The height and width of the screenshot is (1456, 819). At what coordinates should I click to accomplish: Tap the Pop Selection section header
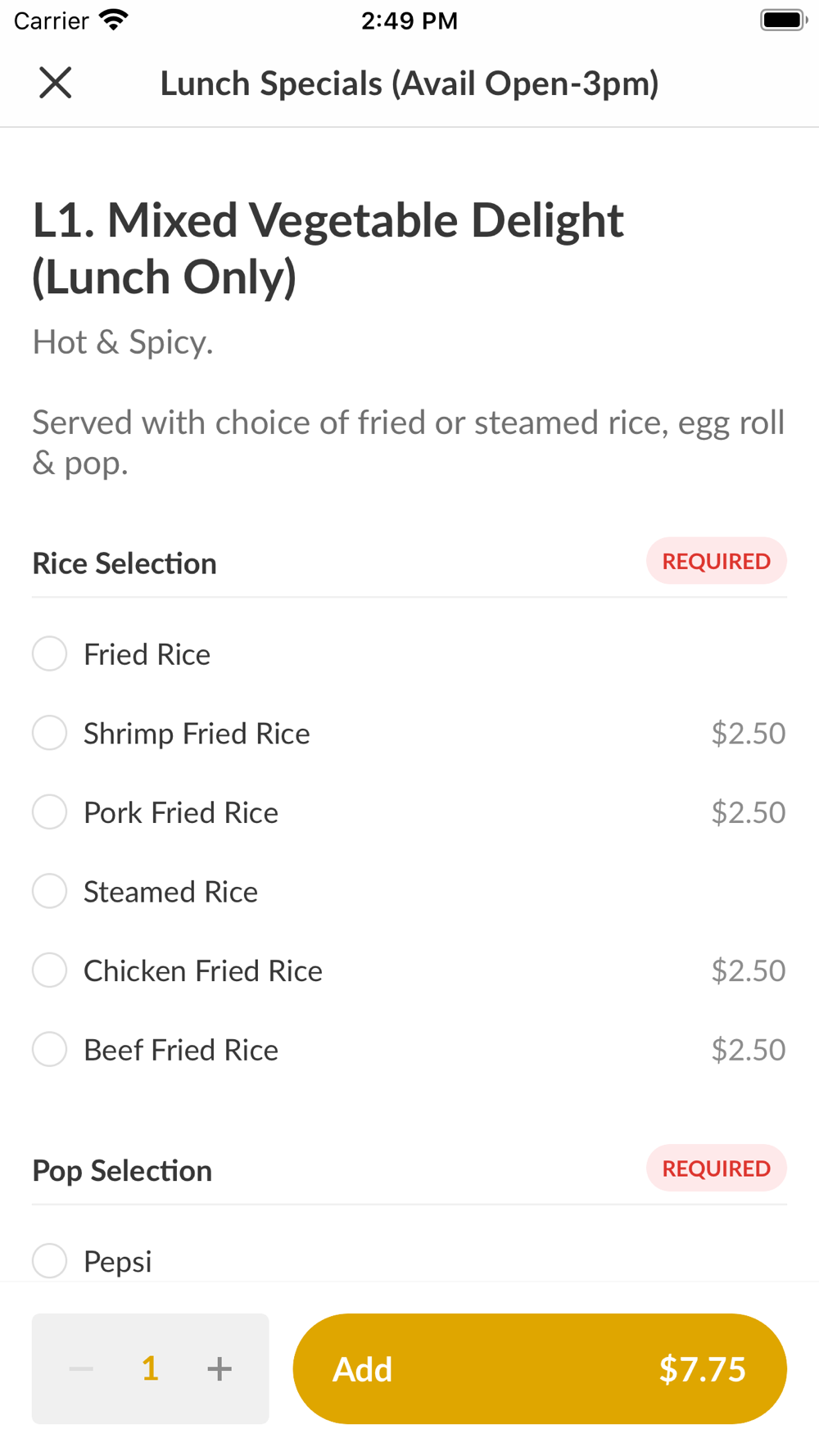122,1171
